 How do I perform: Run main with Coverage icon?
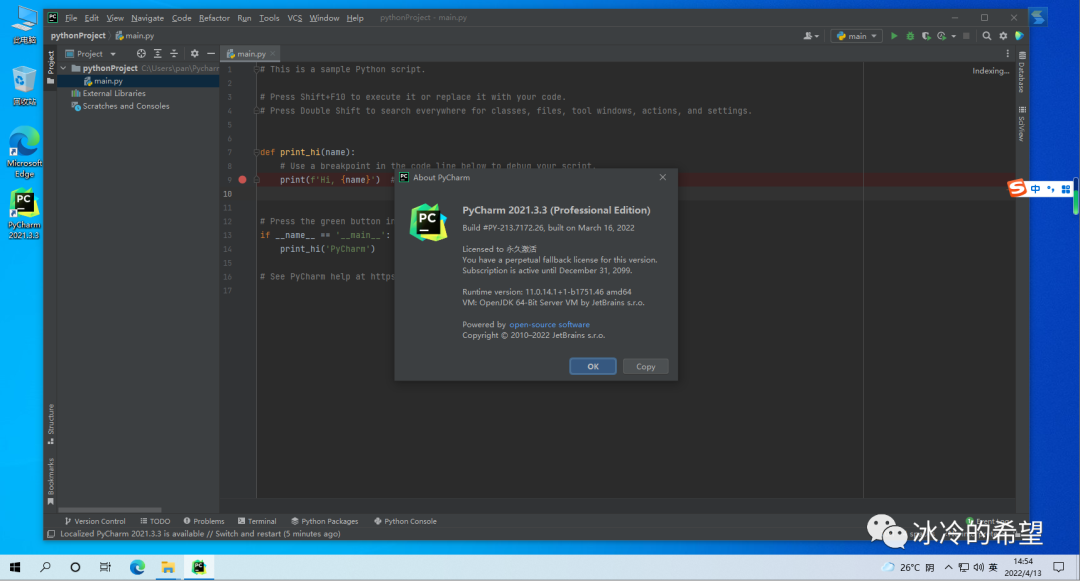pos(926,36)
